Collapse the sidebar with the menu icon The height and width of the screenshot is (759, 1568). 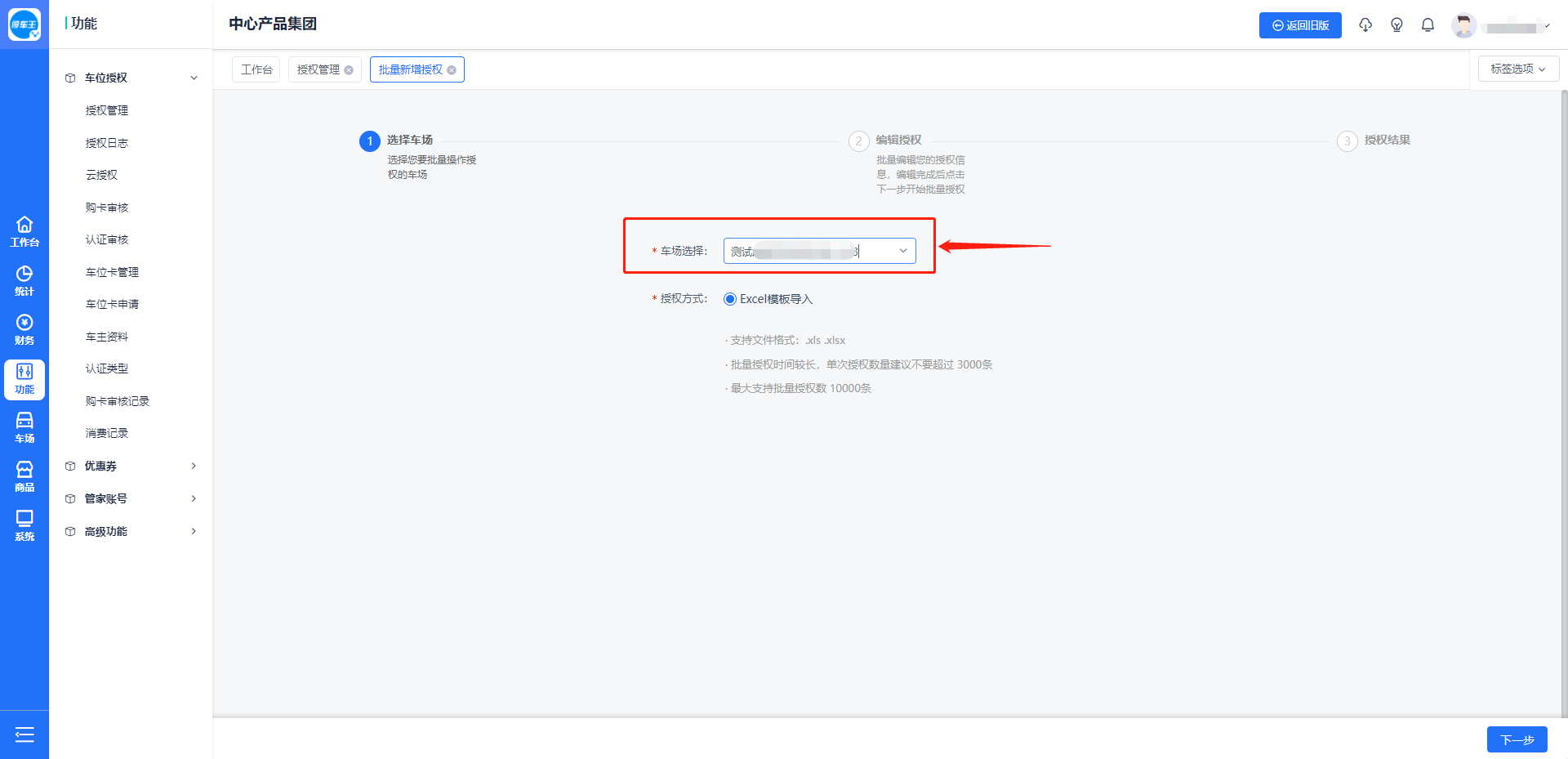(x=24, y=734)
